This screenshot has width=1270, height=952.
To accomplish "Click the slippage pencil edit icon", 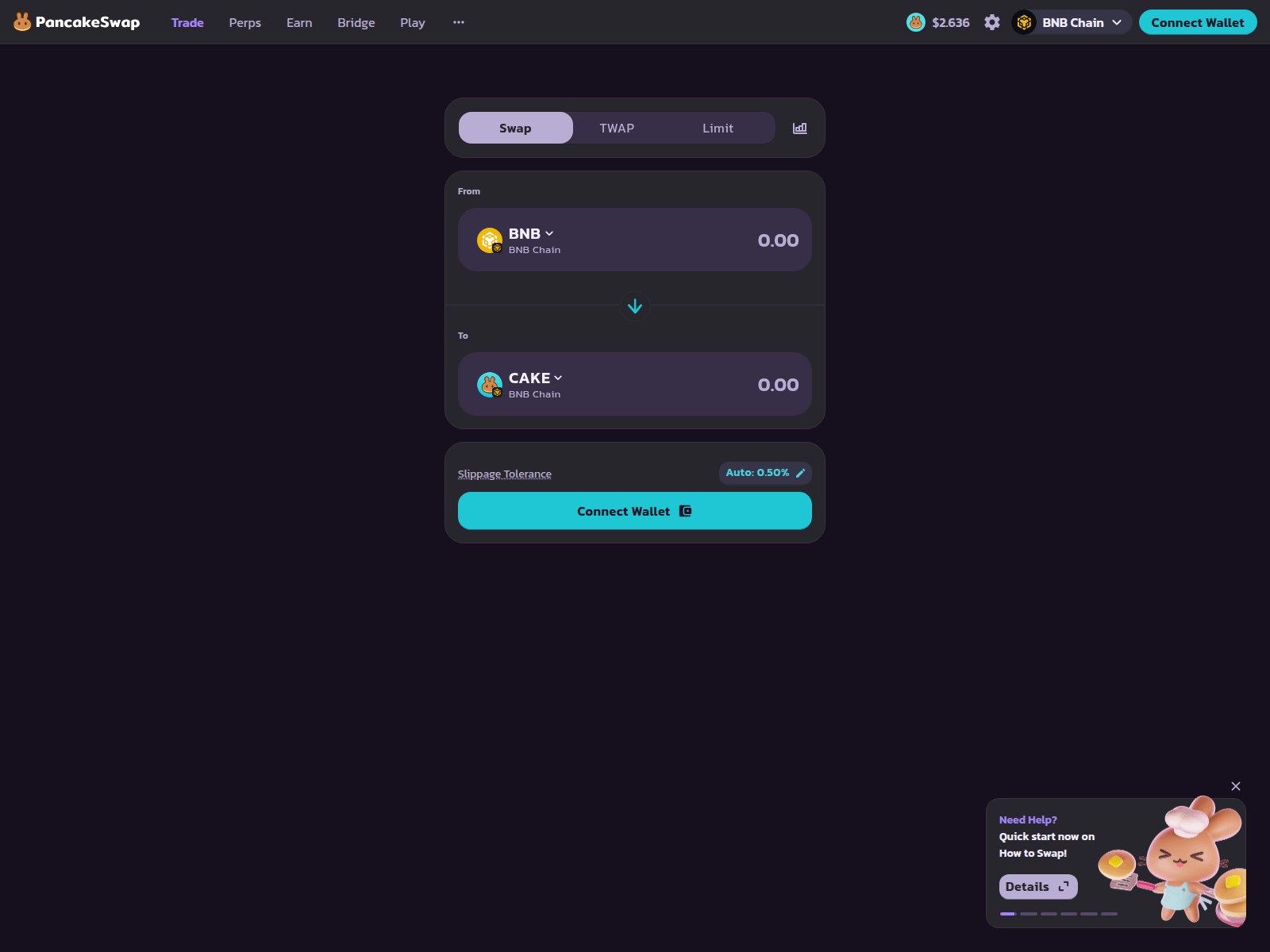I will (x=800, y=473).
